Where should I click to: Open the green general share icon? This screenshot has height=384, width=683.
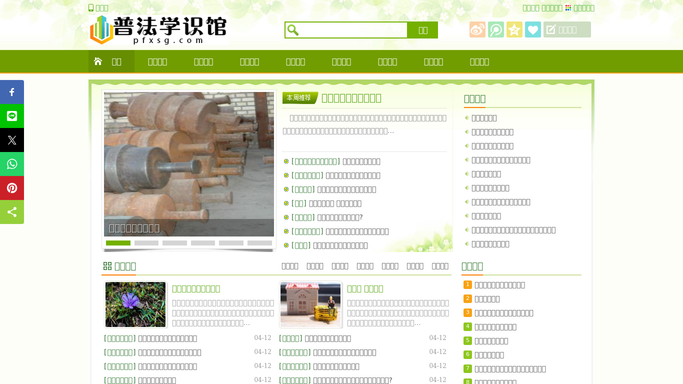pos(12,212)
